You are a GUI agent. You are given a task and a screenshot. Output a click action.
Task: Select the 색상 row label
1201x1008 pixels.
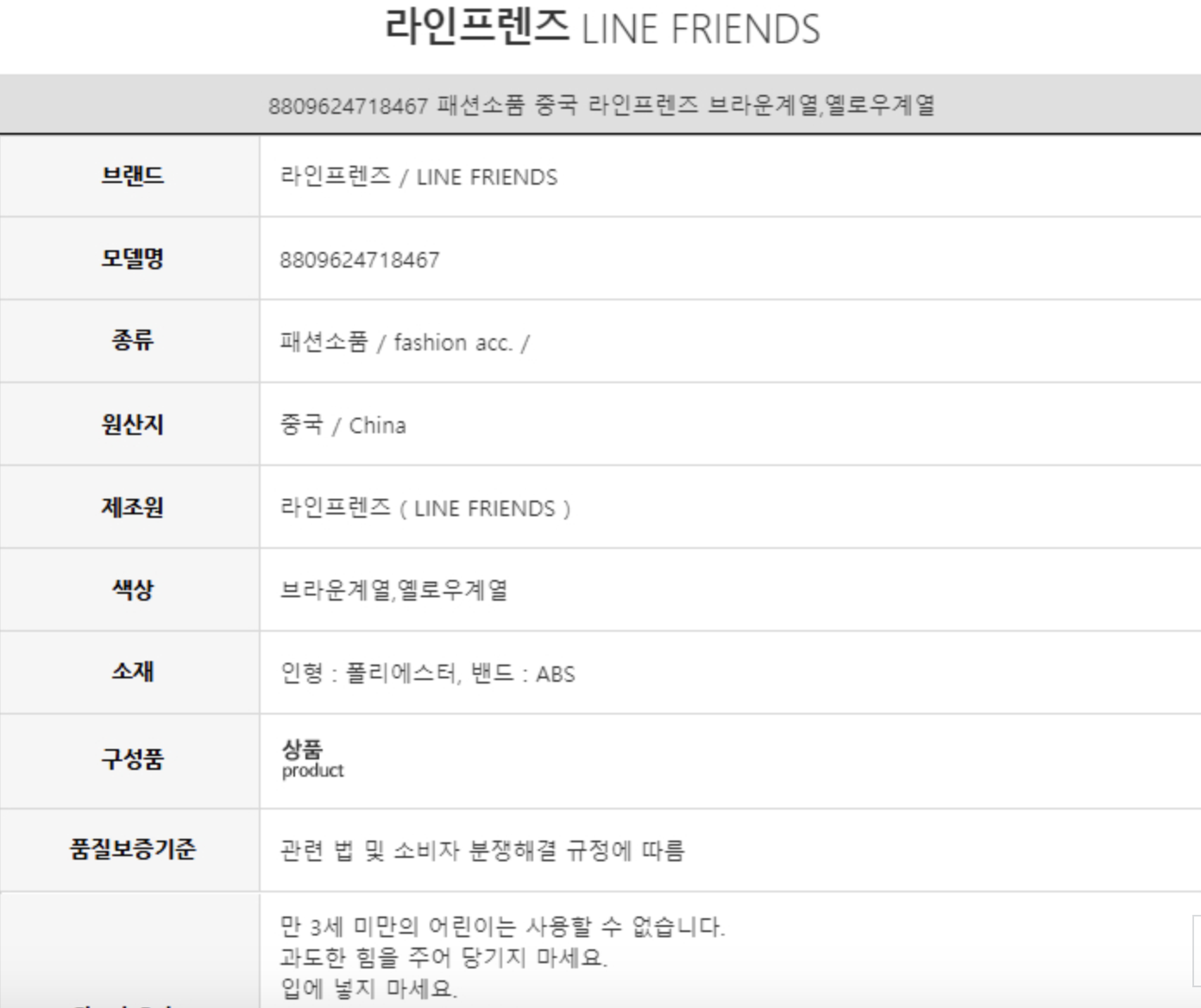coord(132,589)
